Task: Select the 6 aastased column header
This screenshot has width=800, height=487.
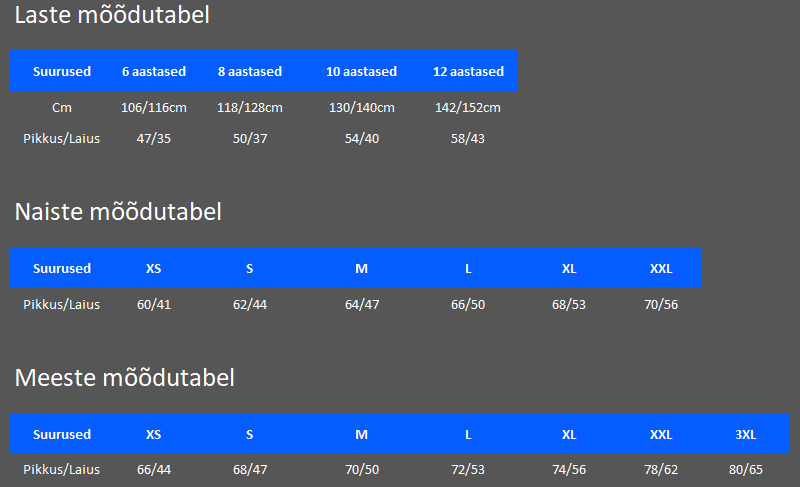Action: coord(154,71)
